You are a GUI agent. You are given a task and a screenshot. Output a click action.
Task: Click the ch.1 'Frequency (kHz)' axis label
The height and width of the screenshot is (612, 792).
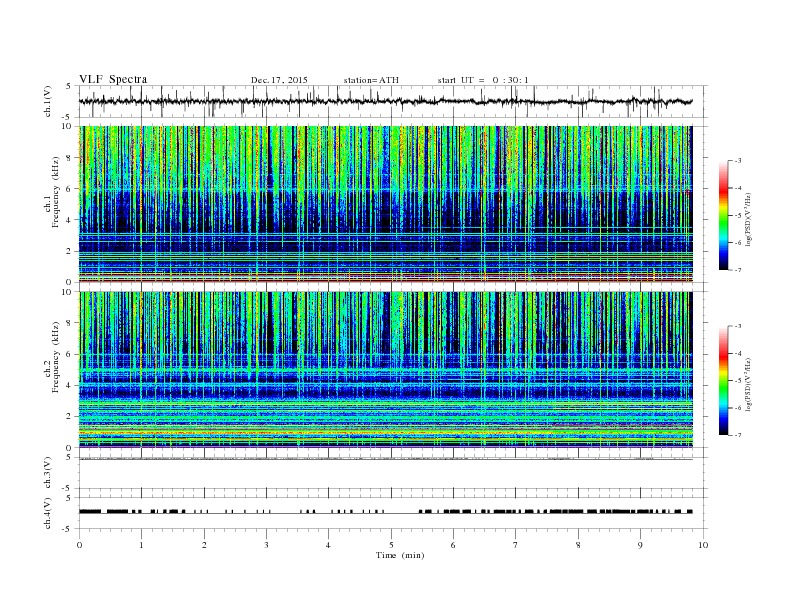coord(56,192)
